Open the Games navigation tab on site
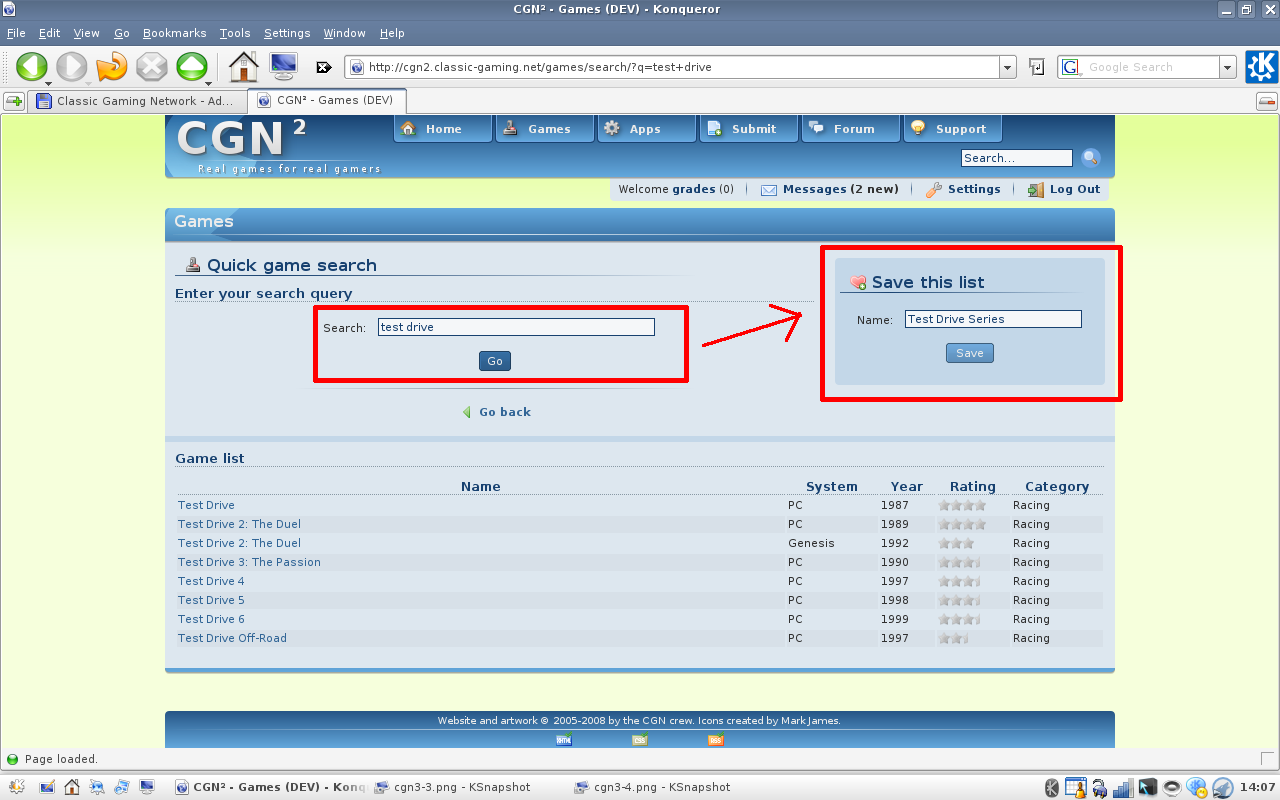Viewport: 1280px width, 800px height. point(544,129)
